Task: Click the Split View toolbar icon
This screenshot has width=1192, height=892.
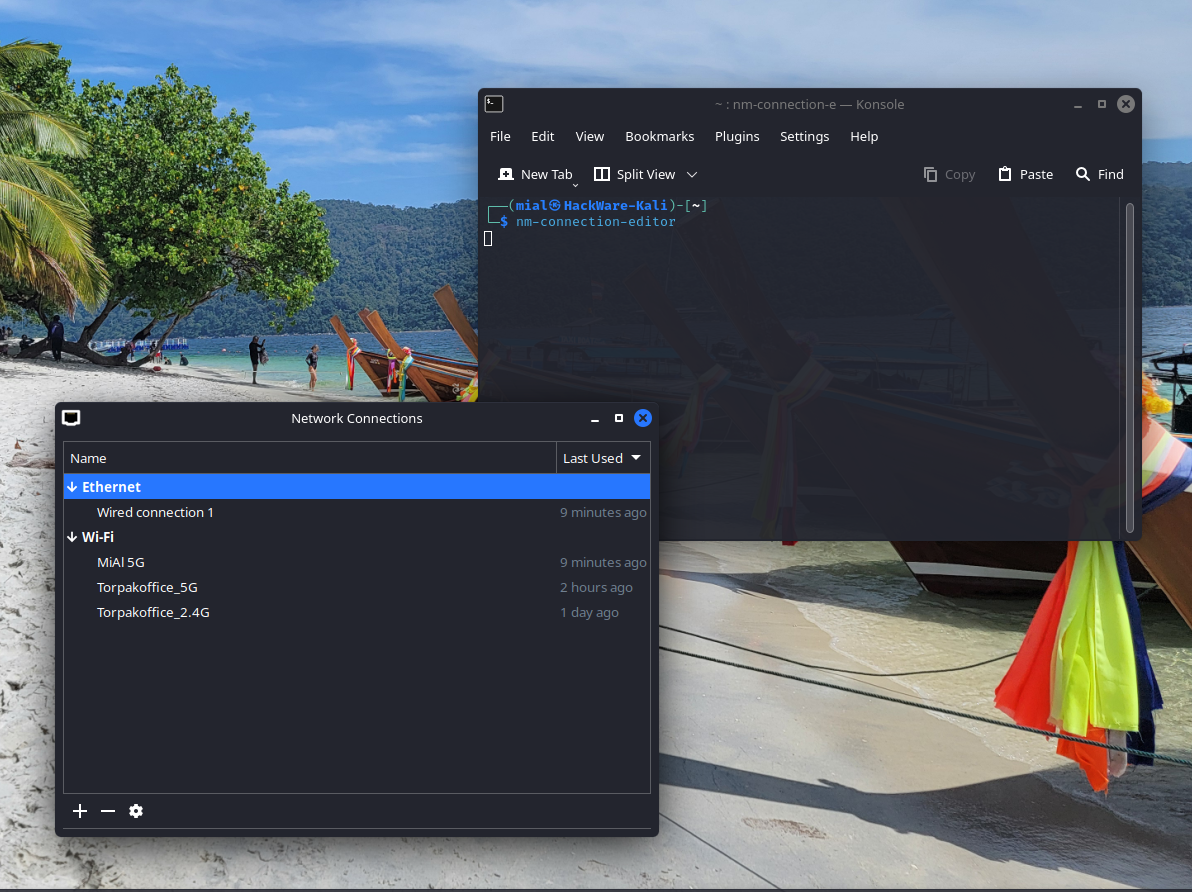Action: pyautogui.click(x=602, y=174)
